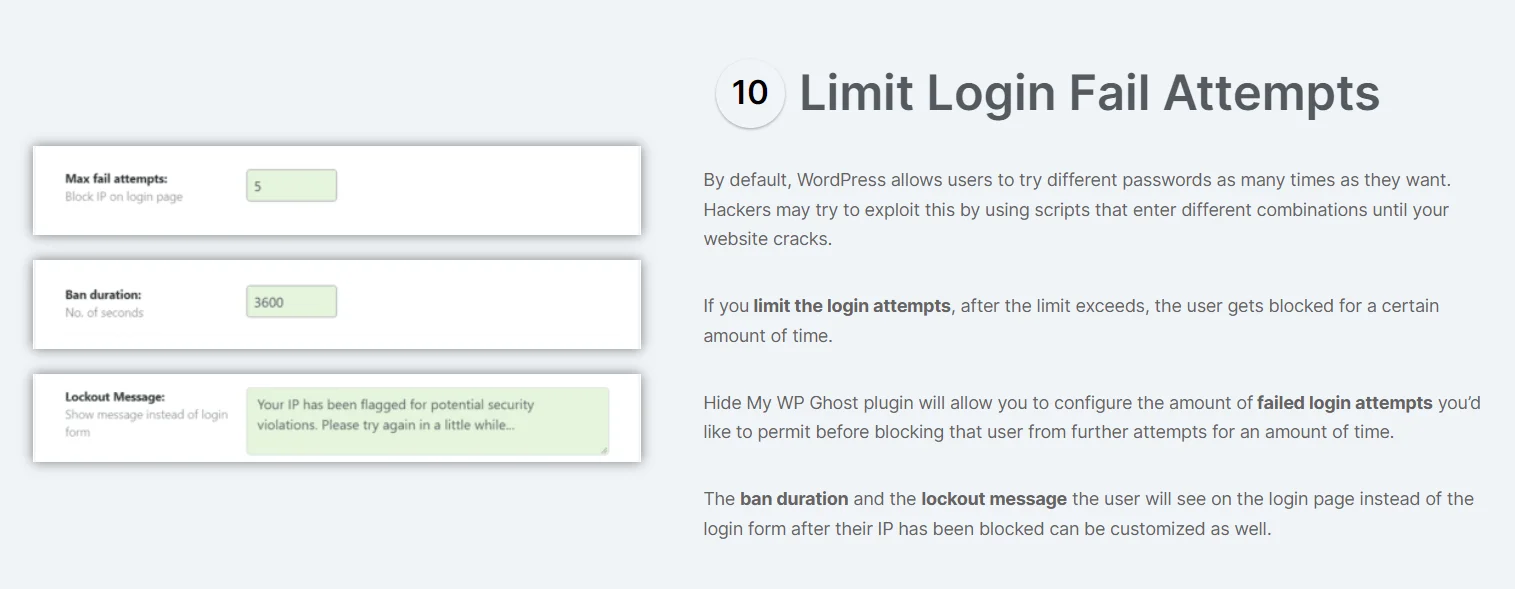Click paragraph starting "By default, WordPress allows"

coord(1077,210)
